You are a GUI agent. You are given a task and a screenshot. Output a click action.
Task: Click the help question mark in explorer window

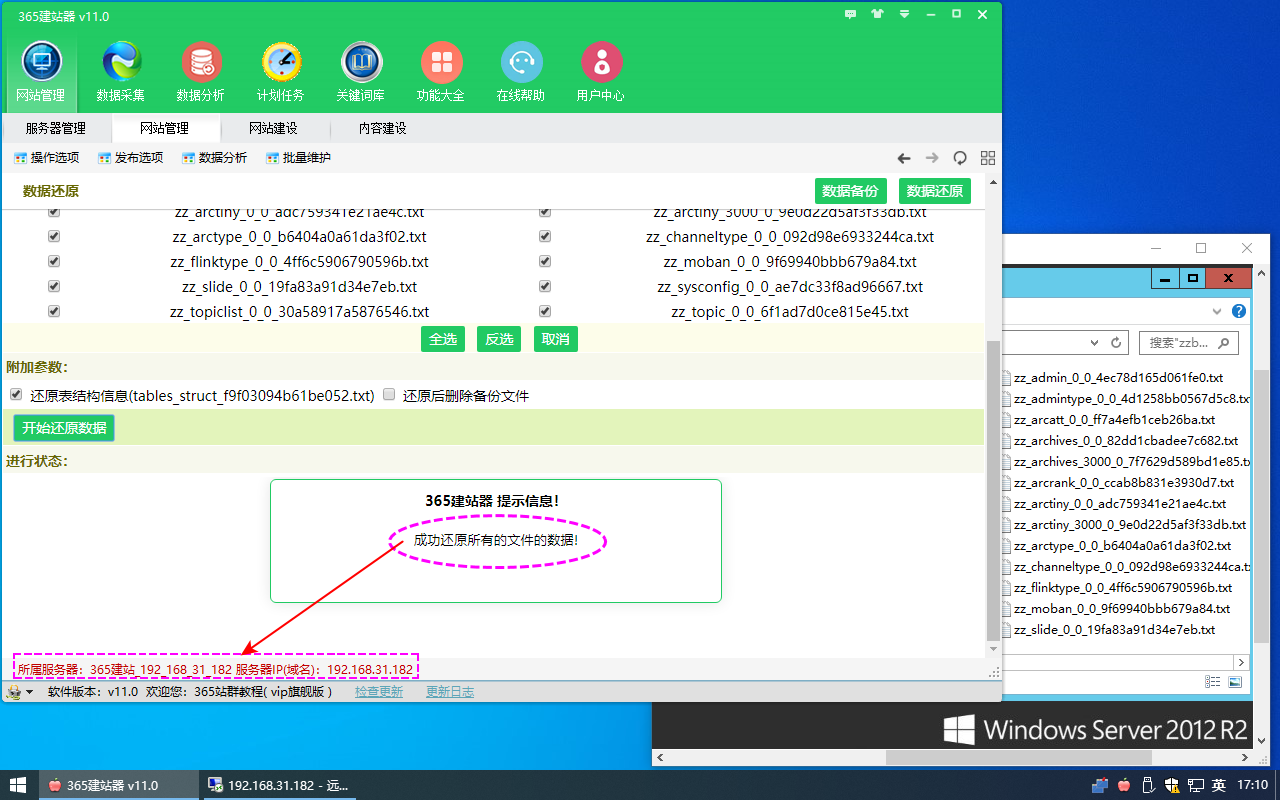coord(1239,311)
